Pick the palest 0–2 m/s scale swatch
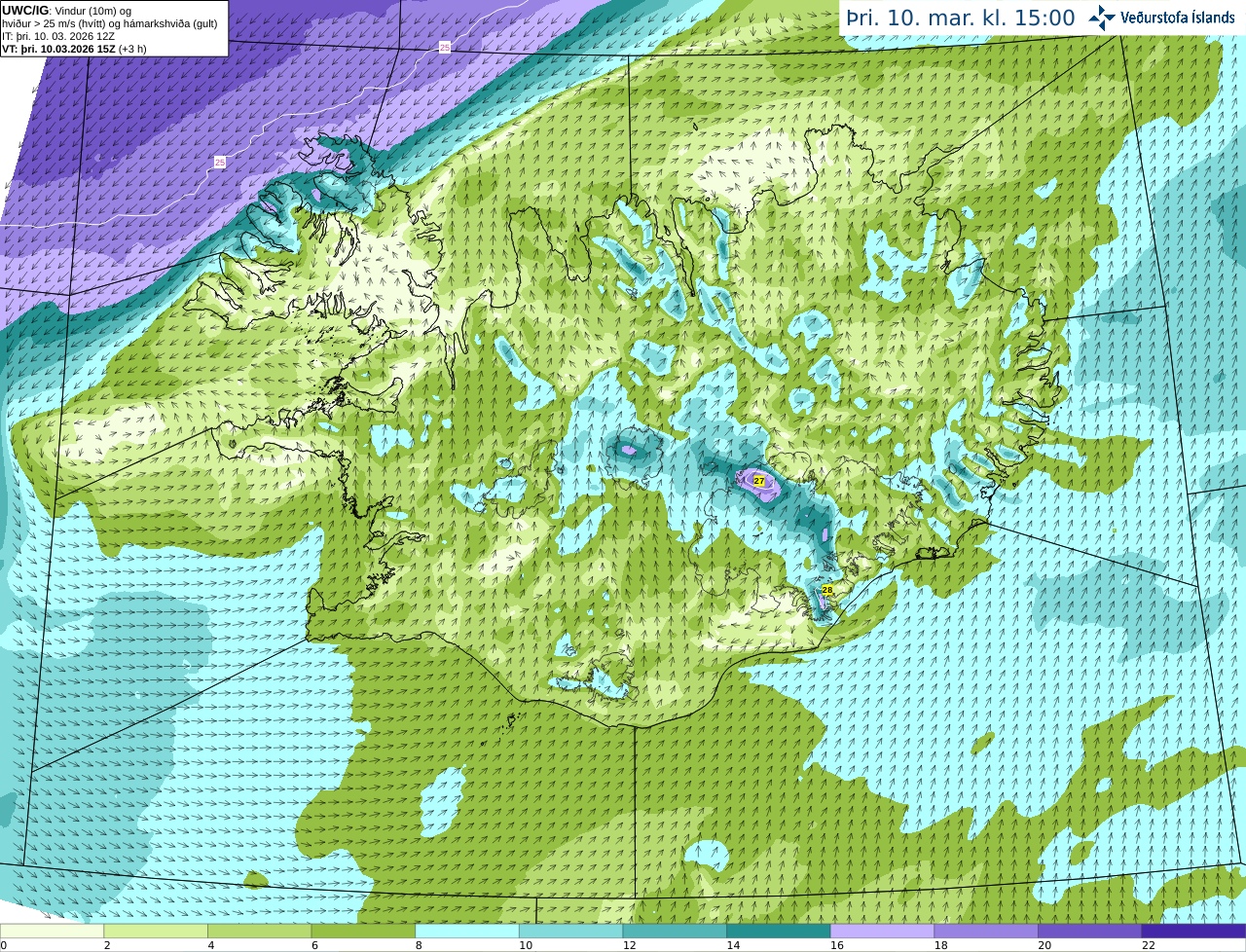1246x952 pixels. tap(52, 931)
